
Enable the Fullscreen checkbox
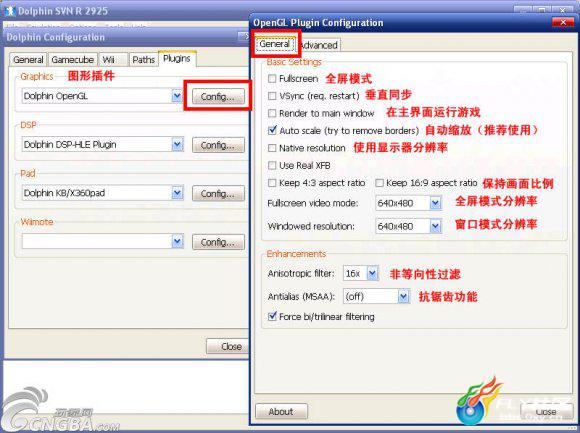click(x=272, y=78)
